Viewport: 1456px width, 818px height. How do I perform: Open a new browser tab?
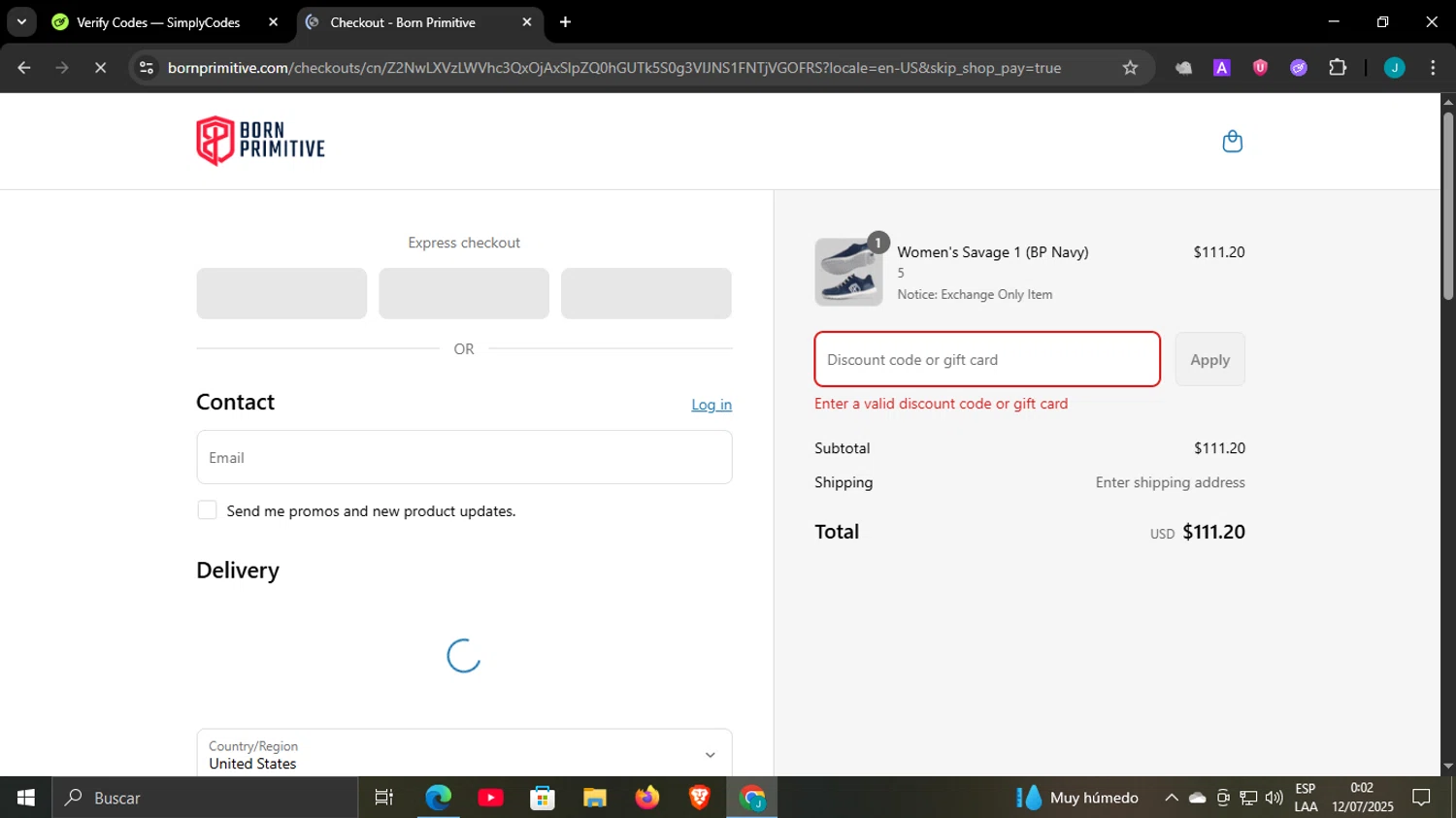565,22
